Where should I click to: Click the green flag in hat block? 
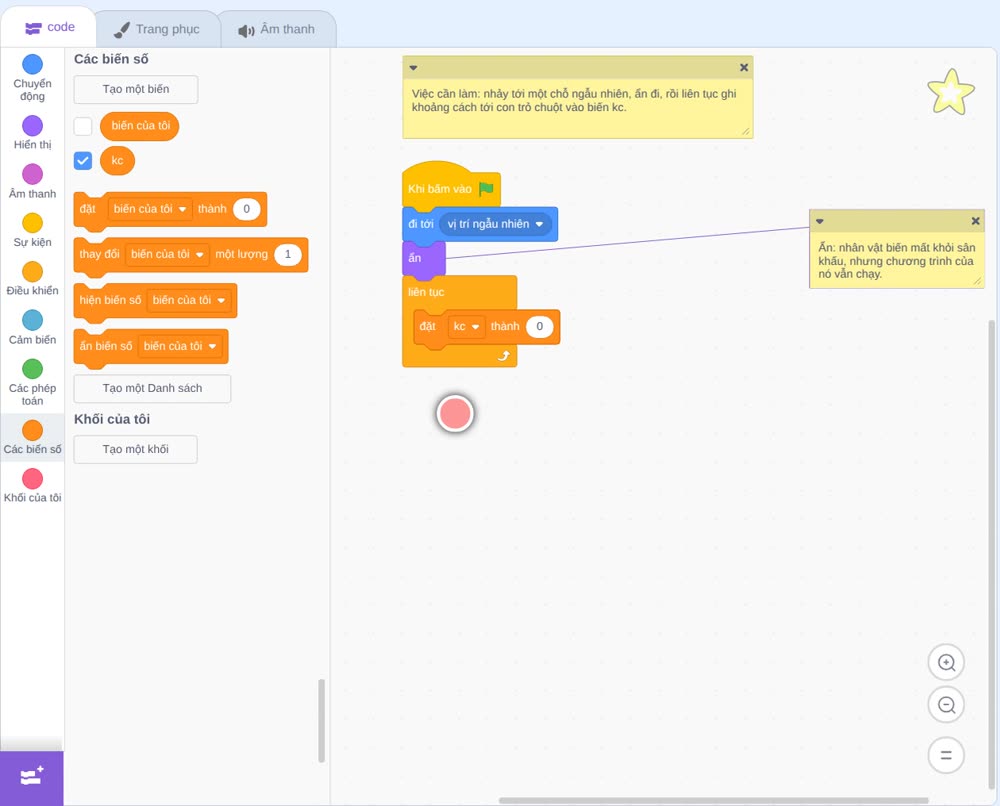click(x=487, y=189)
